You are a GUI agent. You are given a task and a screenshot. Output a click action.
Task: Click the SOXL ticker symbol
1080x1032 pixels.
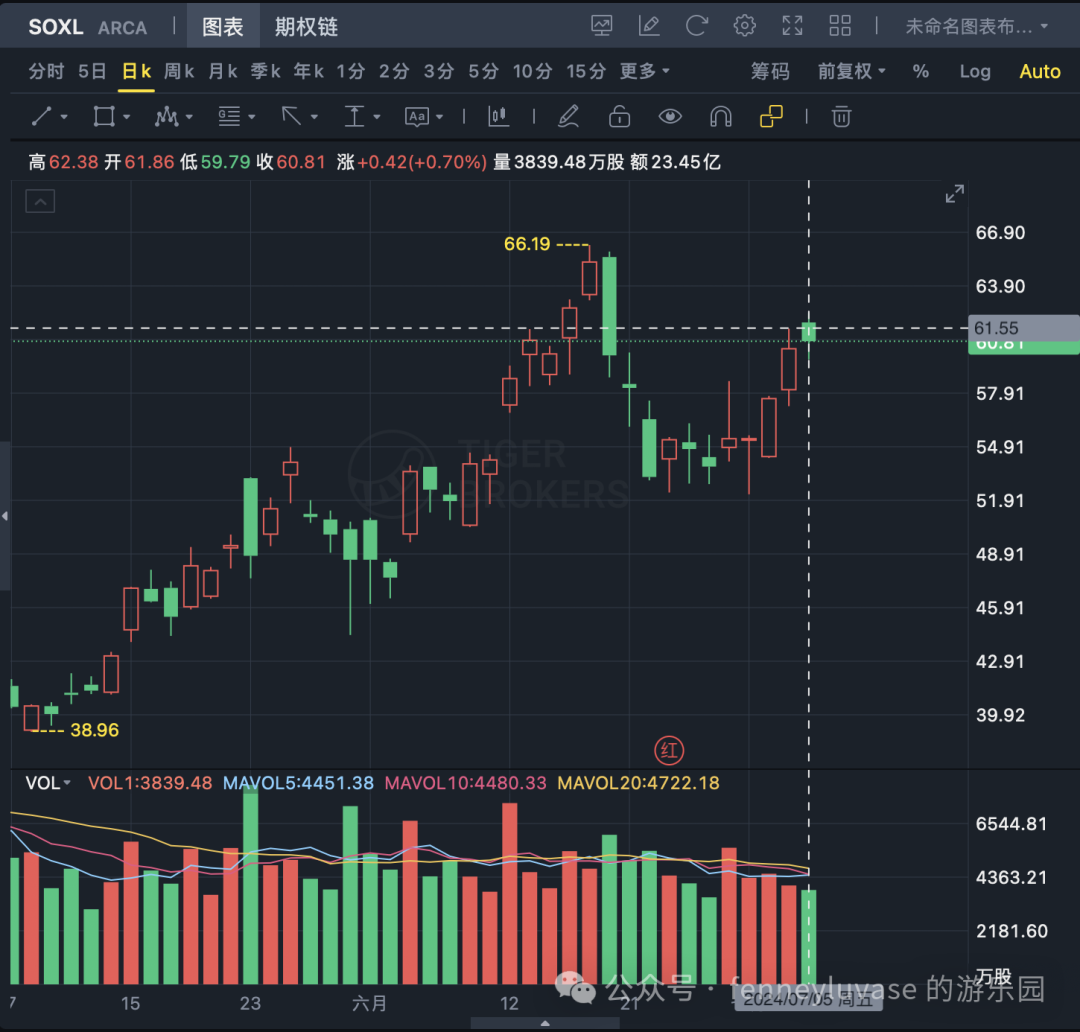(x=56, y=27)
